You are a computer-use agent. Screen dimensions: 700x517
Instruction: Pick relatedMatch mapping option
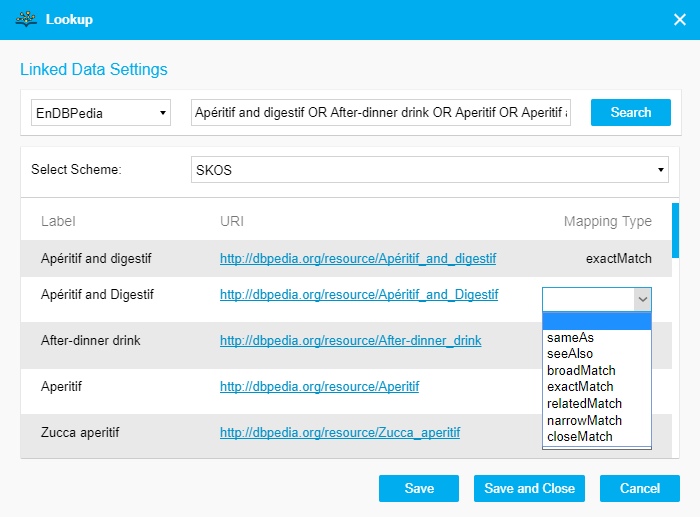(x=582, y=403)
